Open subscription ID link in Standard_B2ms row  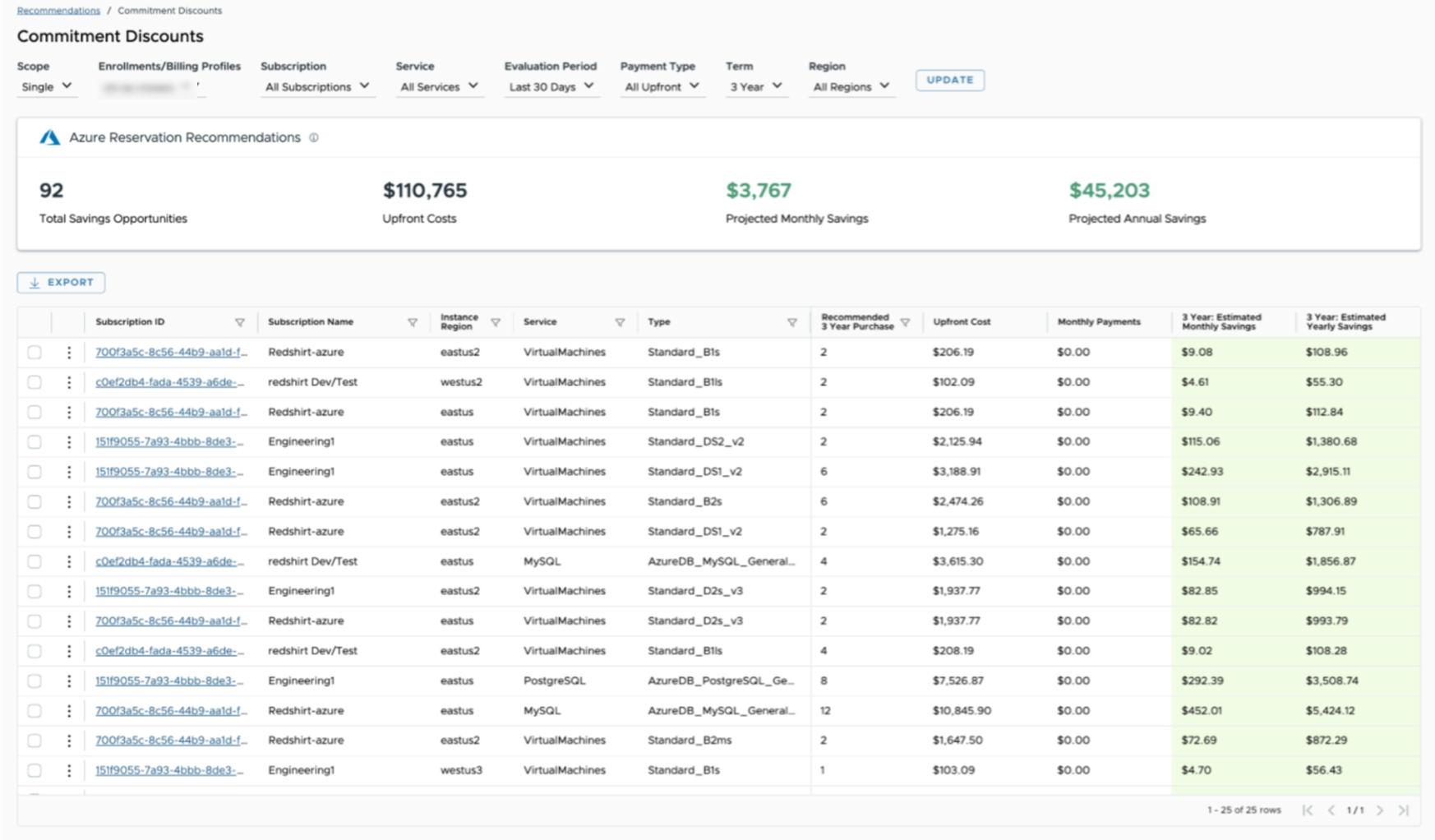tap(171, 741)
